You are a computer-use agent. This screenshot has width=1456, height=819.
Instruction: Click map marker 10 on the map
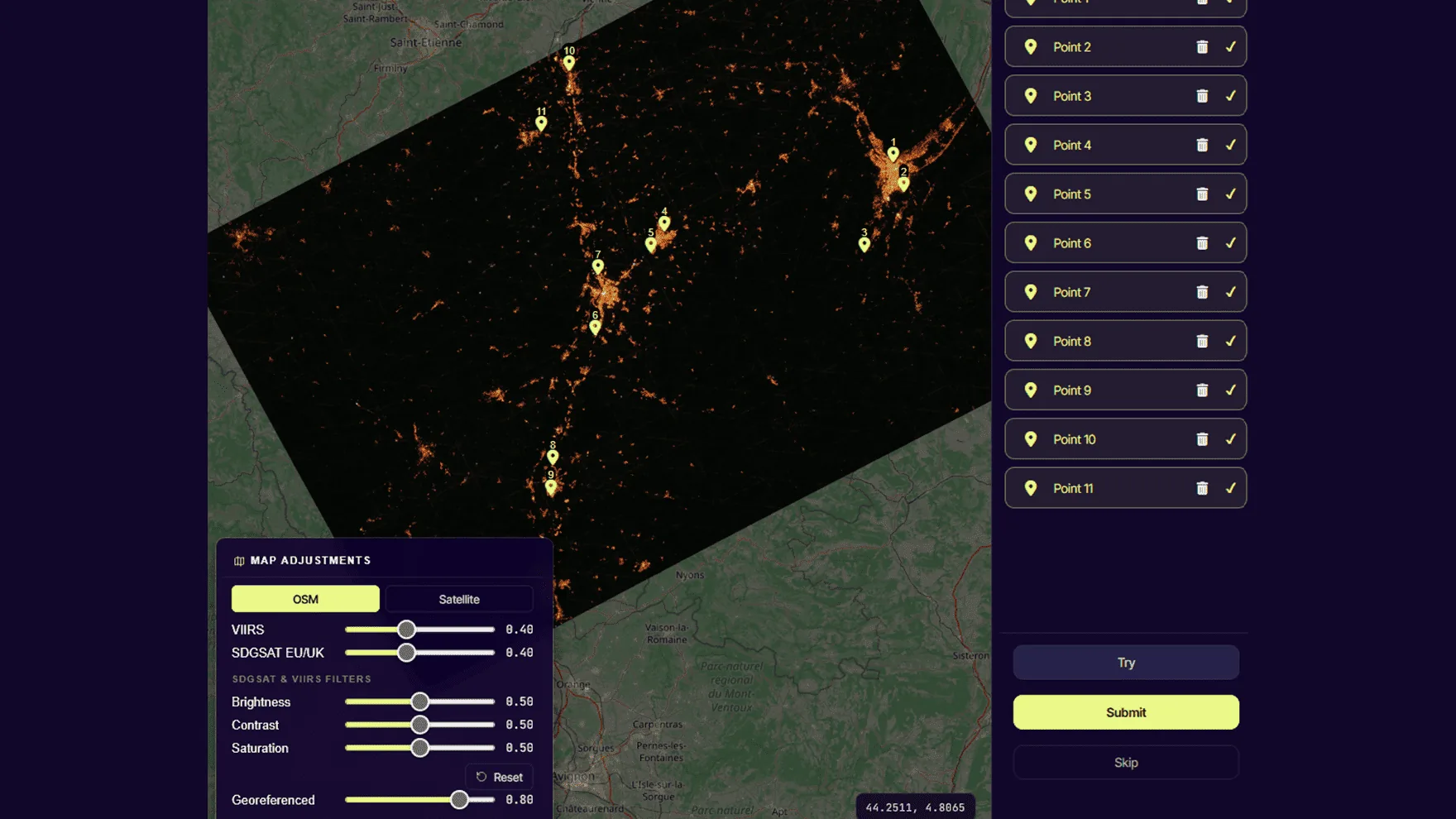[x=569, y=62]
